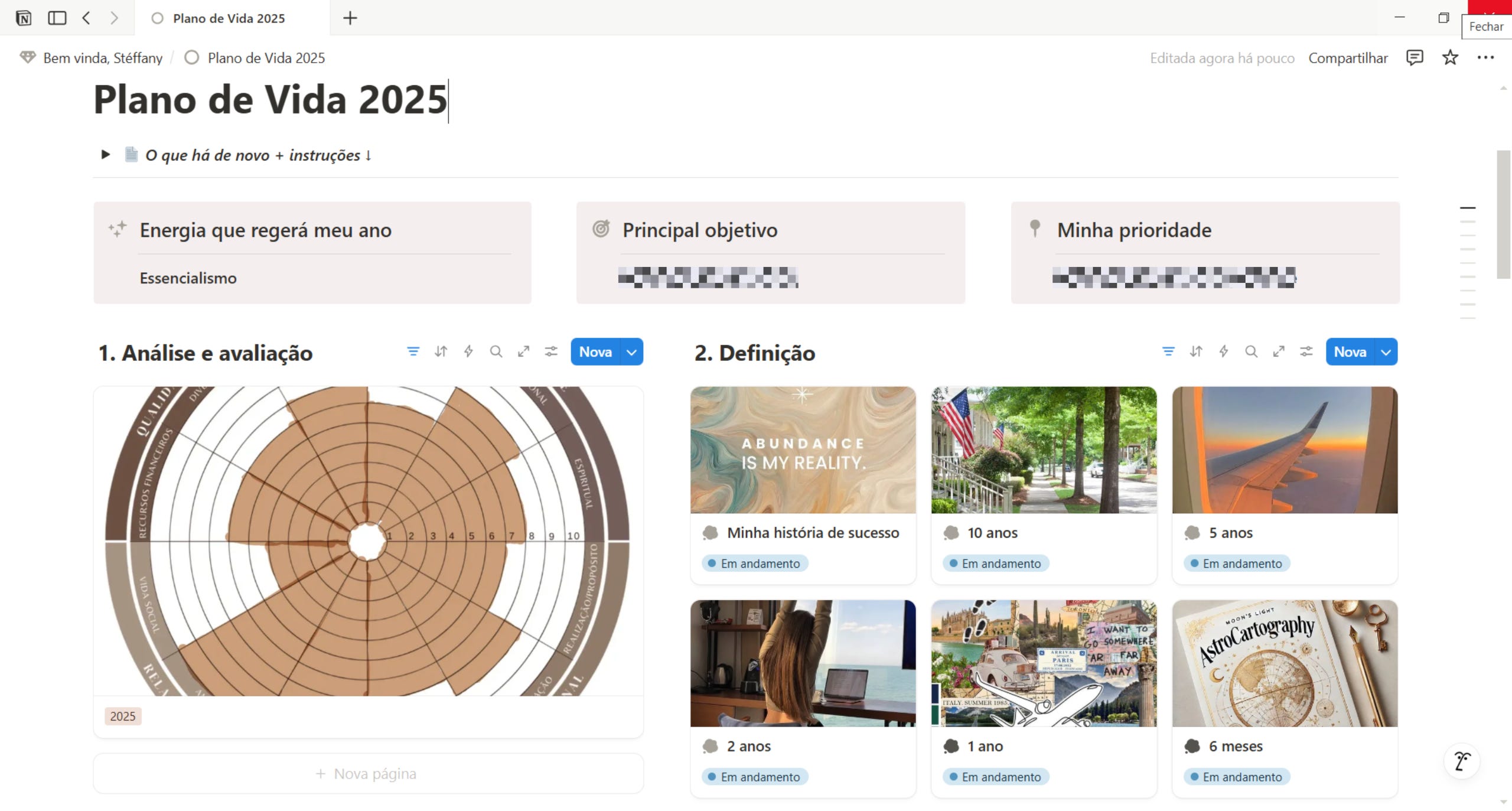Open dropdown arrow beside Nova in Análise e avaliação
The image size is (1512, 811).
coord(631,352)
